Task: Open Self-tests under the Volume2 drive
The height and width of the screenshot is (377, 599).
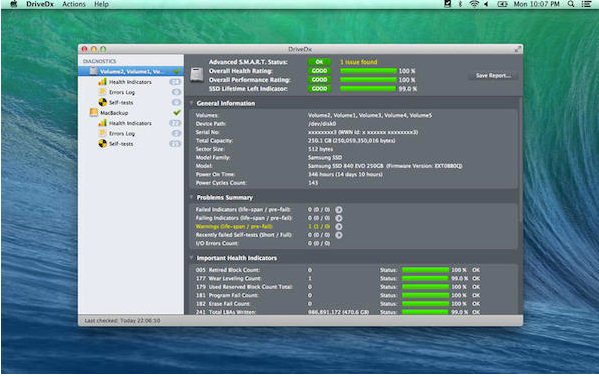Action: pos(121,103)
